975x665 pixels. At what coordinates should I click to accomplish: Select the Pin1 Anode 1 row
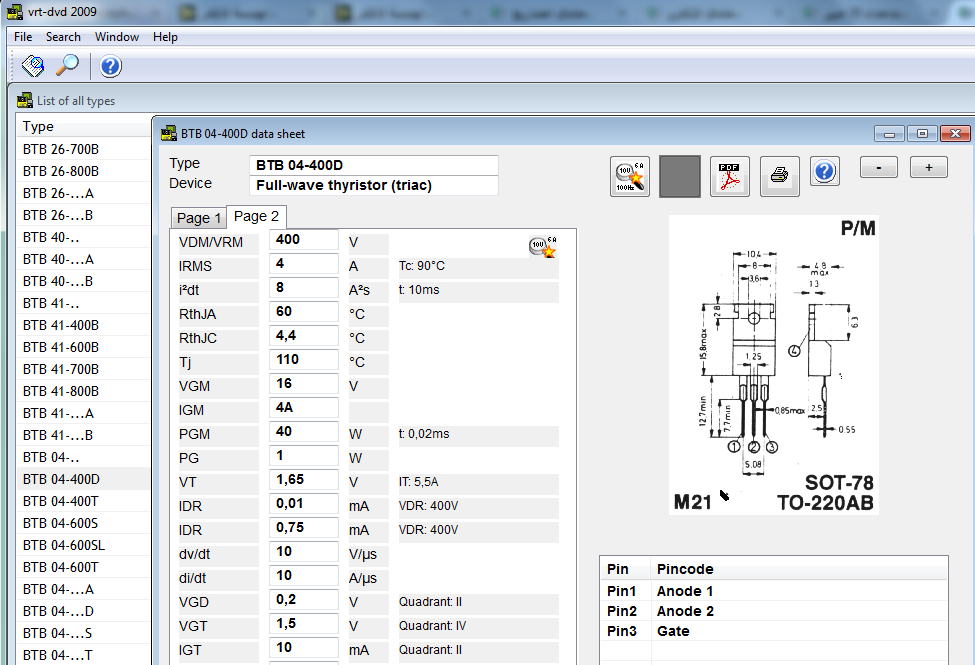coord(774,591)
